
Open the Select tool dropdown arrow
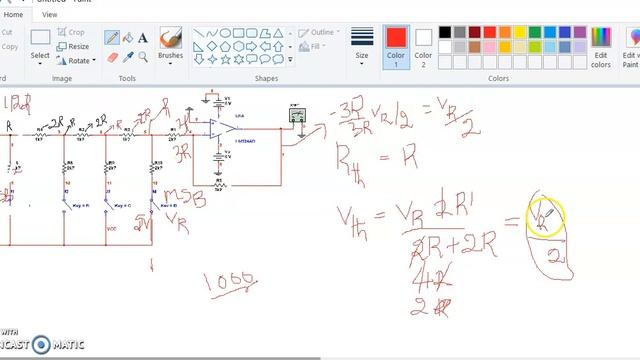pyautogui.click(x=40, y=64)
